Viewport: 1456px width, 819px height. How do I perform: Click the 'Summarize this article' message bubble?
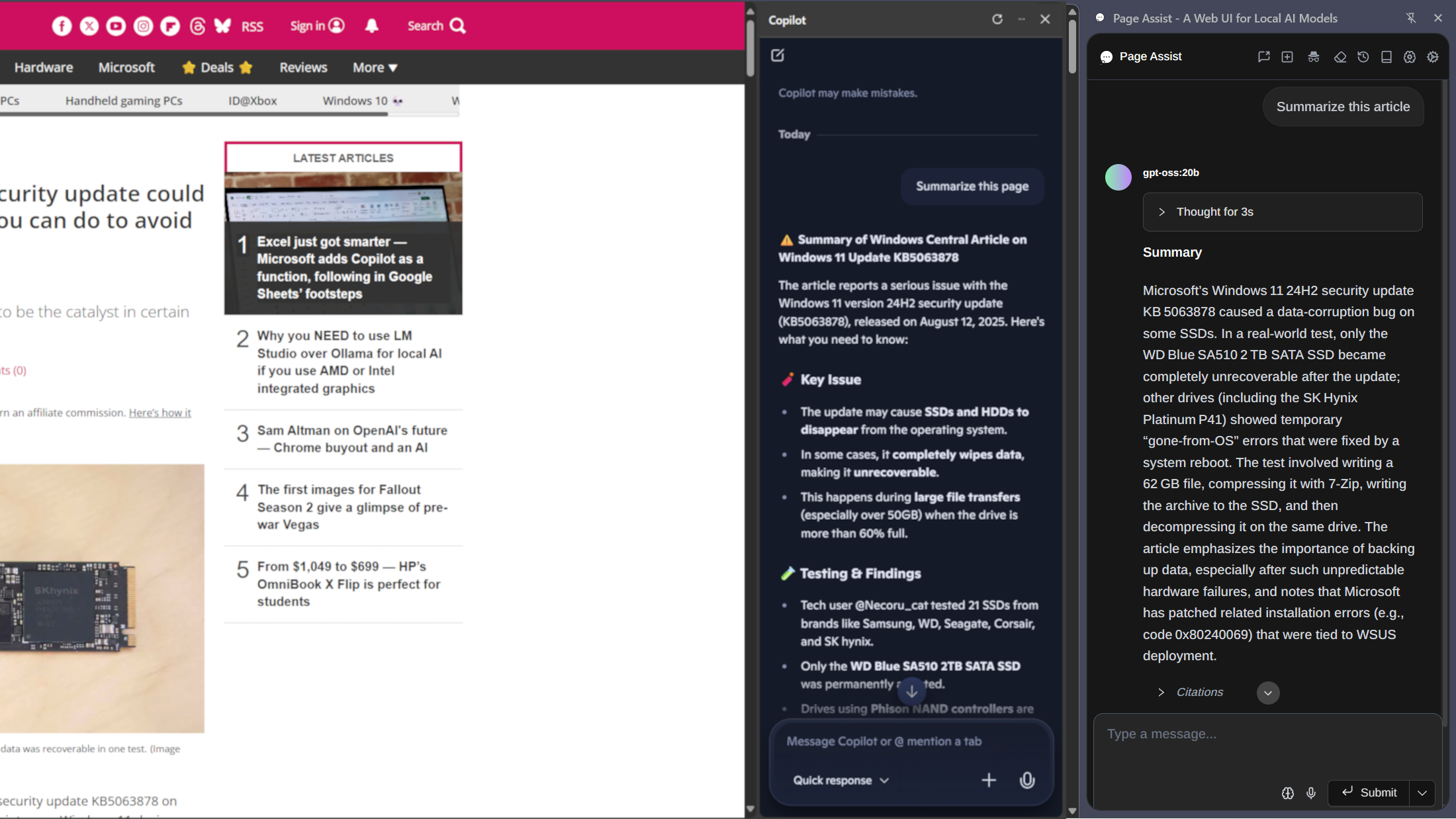coord(1343,107)
